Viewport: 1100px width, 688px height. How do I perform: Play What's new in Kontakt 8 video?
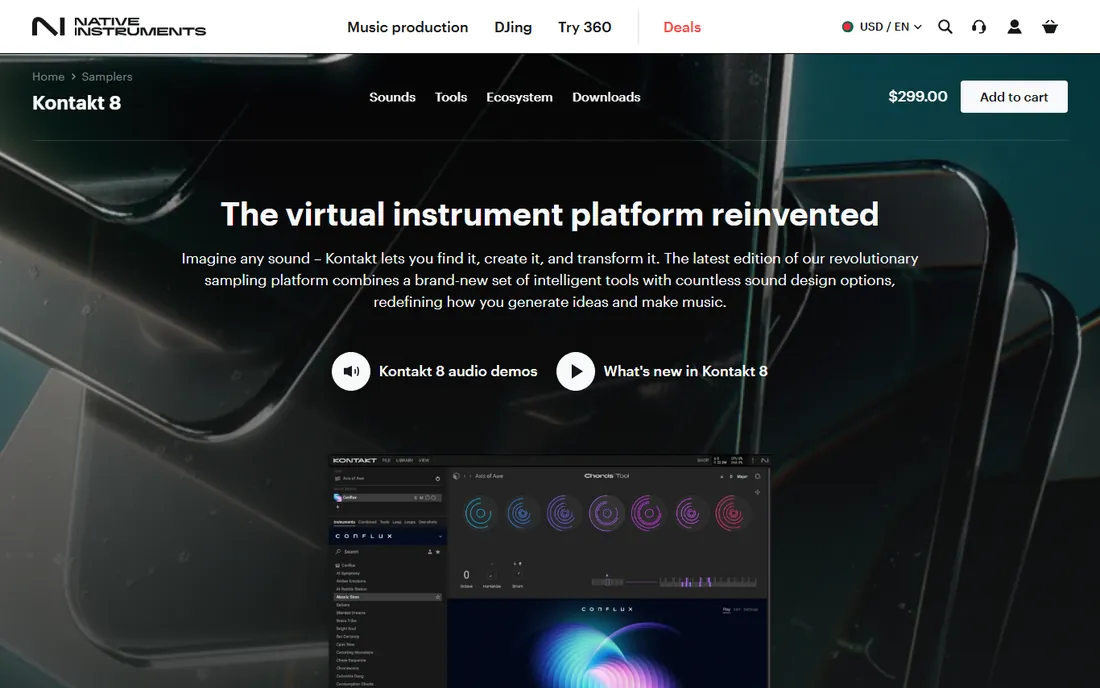pos(575,371)
